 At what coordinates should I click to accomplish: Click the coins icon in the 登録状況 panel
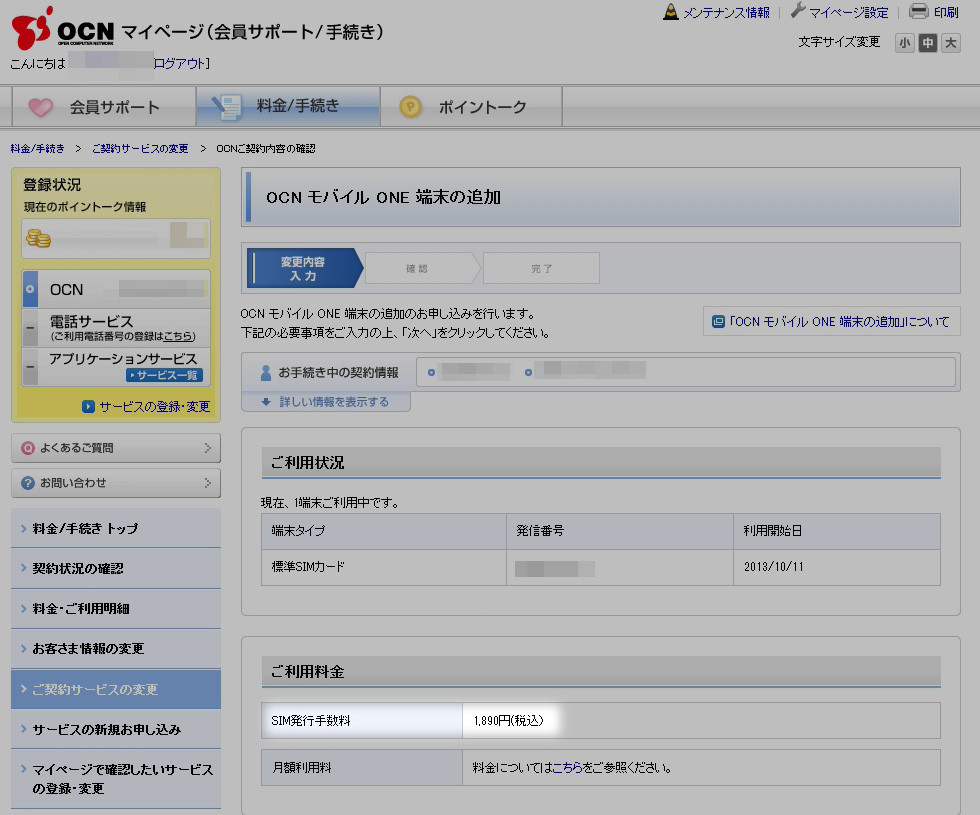[x=38, y=238]
